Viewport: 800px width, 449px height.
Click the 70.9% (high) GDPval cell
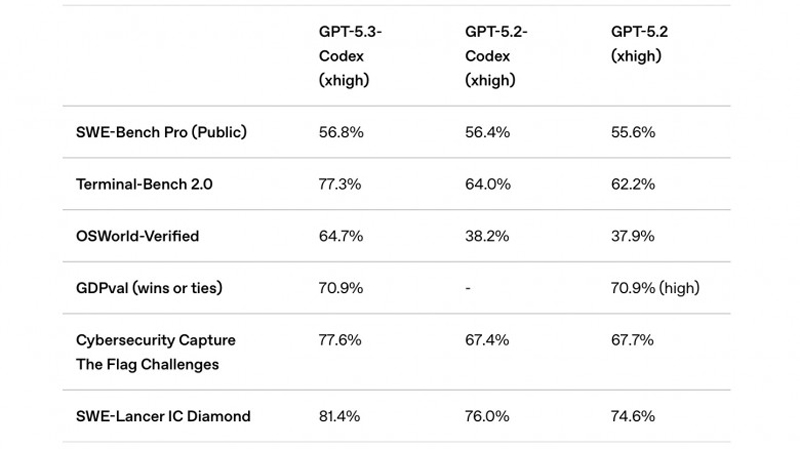tap(655, 288)
